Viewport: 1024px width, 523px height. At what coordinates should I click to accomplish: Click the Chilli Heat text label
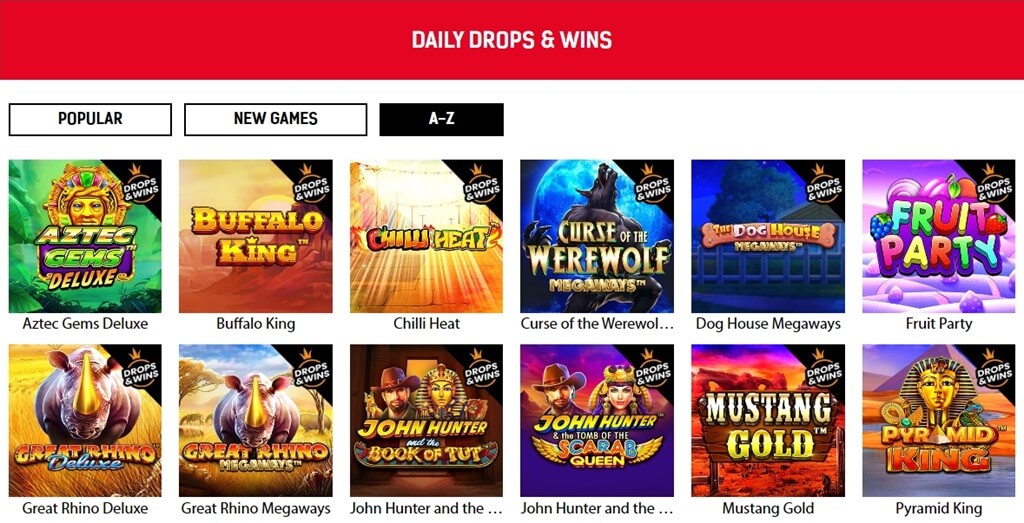pos(426,323)
